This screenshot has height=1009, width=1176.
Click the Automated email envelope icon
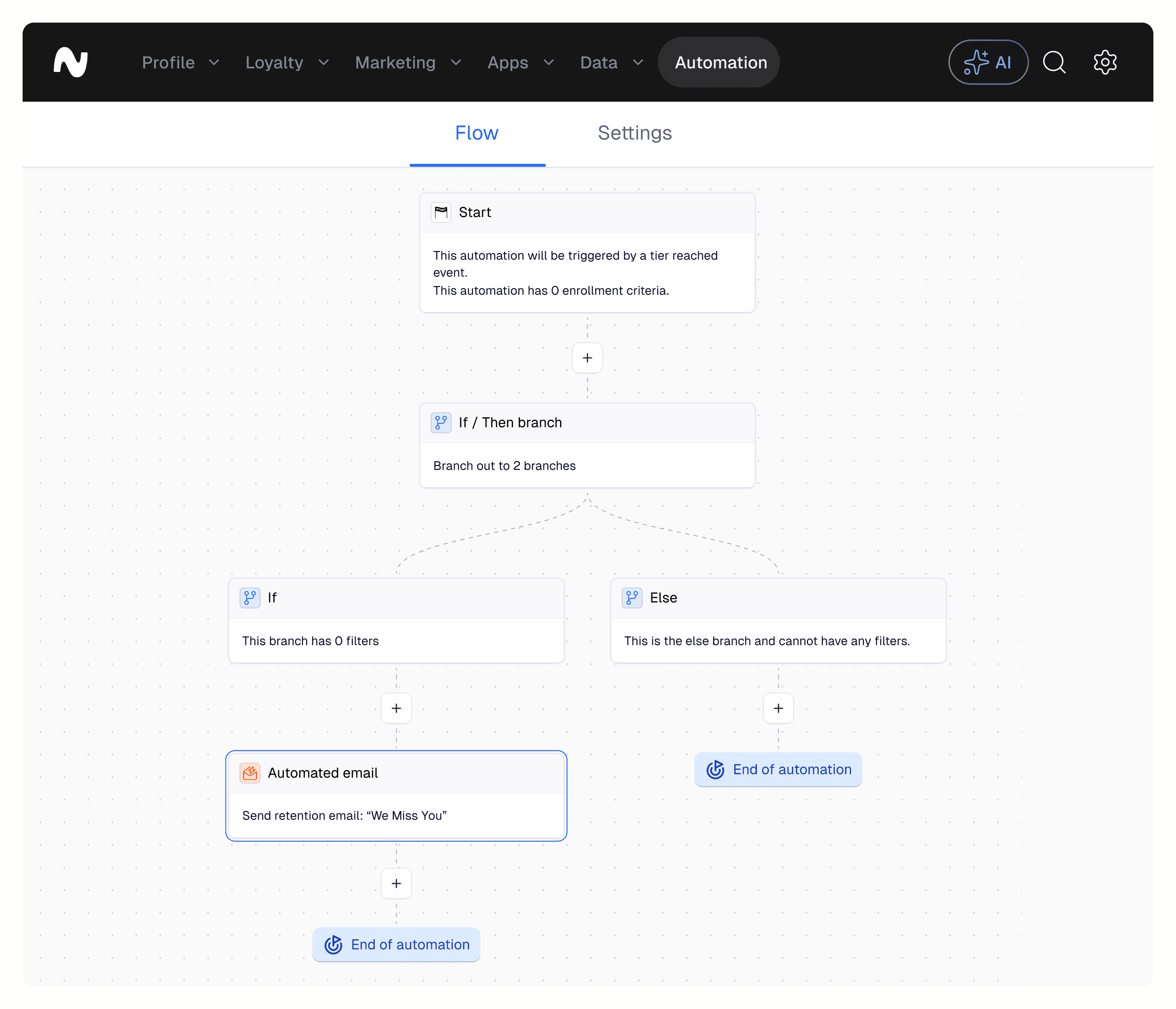tap(250, 773)
